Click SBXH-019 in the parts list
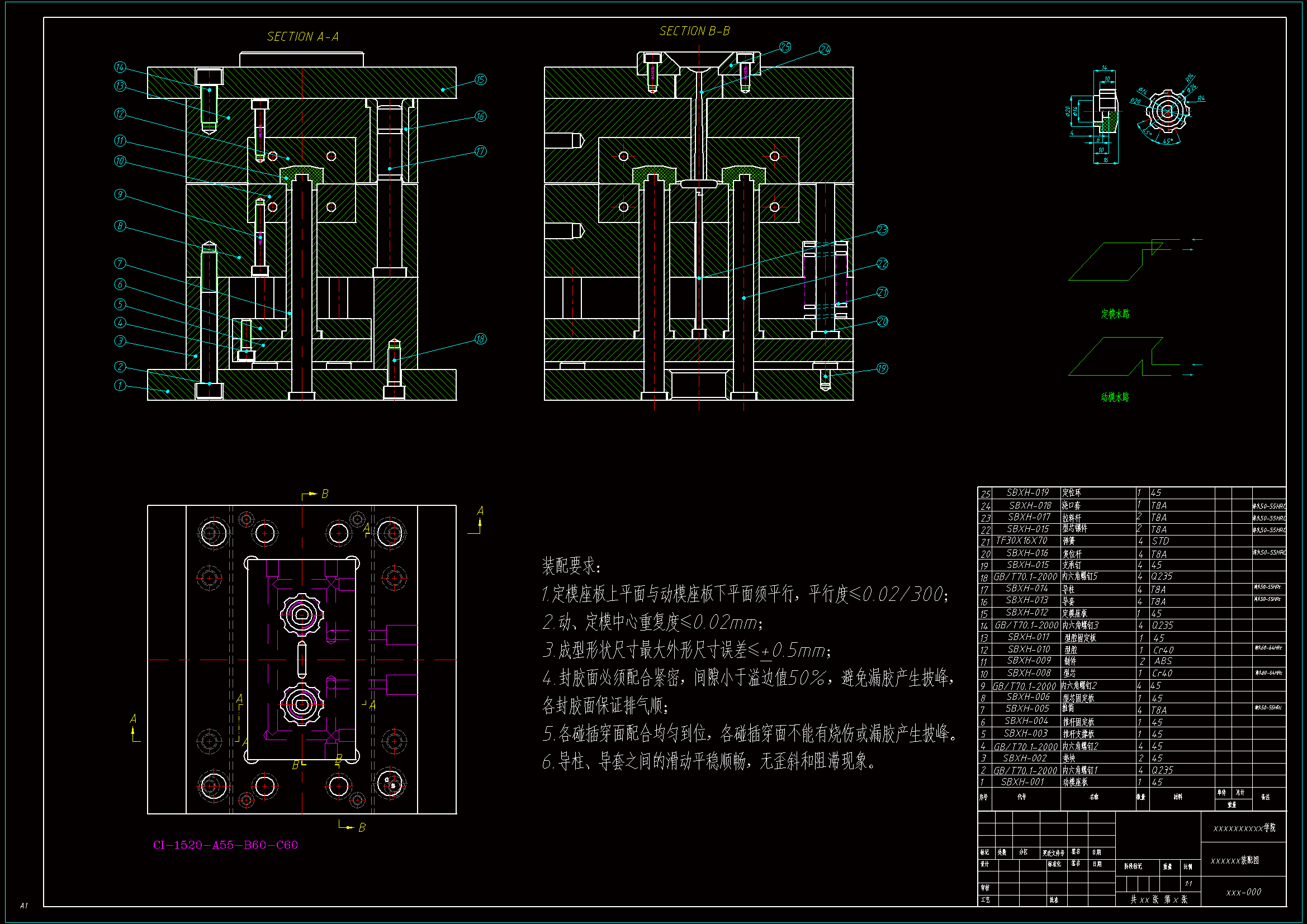This screenshot has width=1307, height=924. [1027, 492]
